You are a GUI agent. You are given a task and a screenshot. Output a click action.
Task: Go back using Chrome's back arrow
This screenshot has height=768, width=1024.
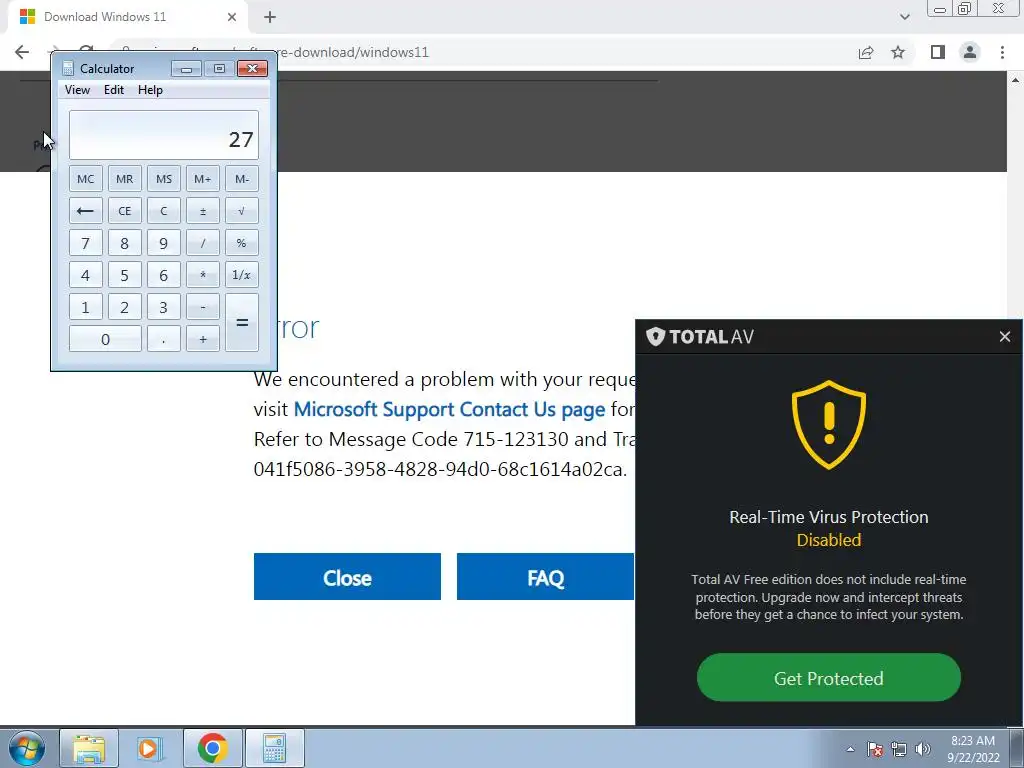22,52
